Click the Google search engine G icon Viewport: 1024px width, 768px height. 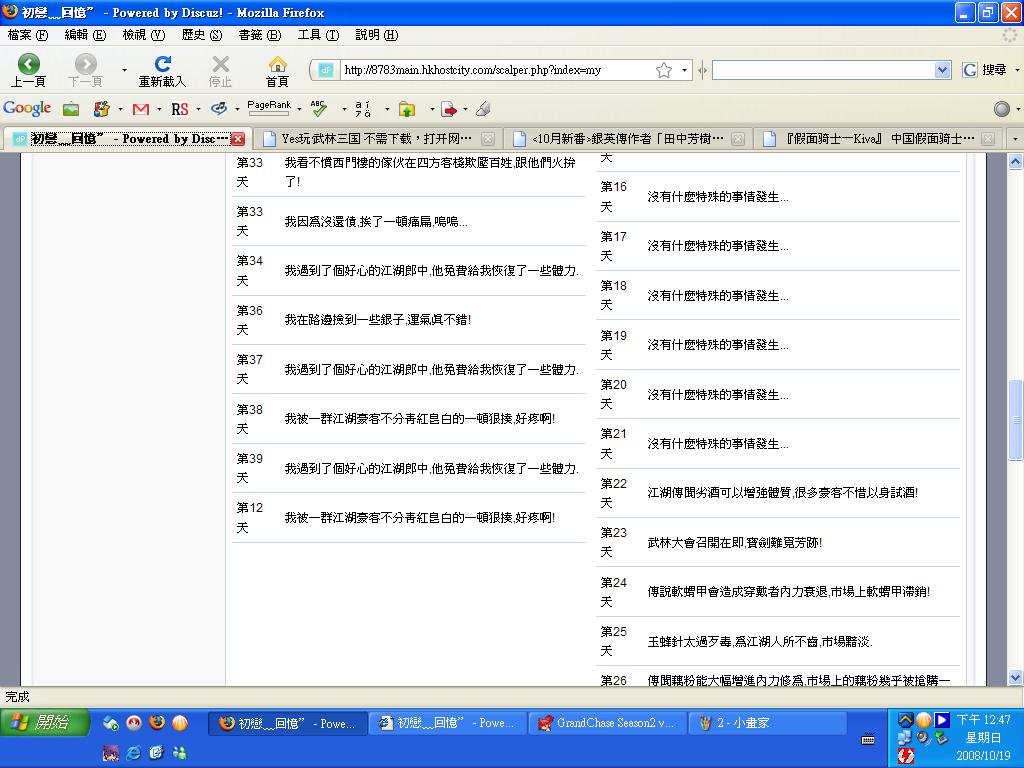coord(970,70)
